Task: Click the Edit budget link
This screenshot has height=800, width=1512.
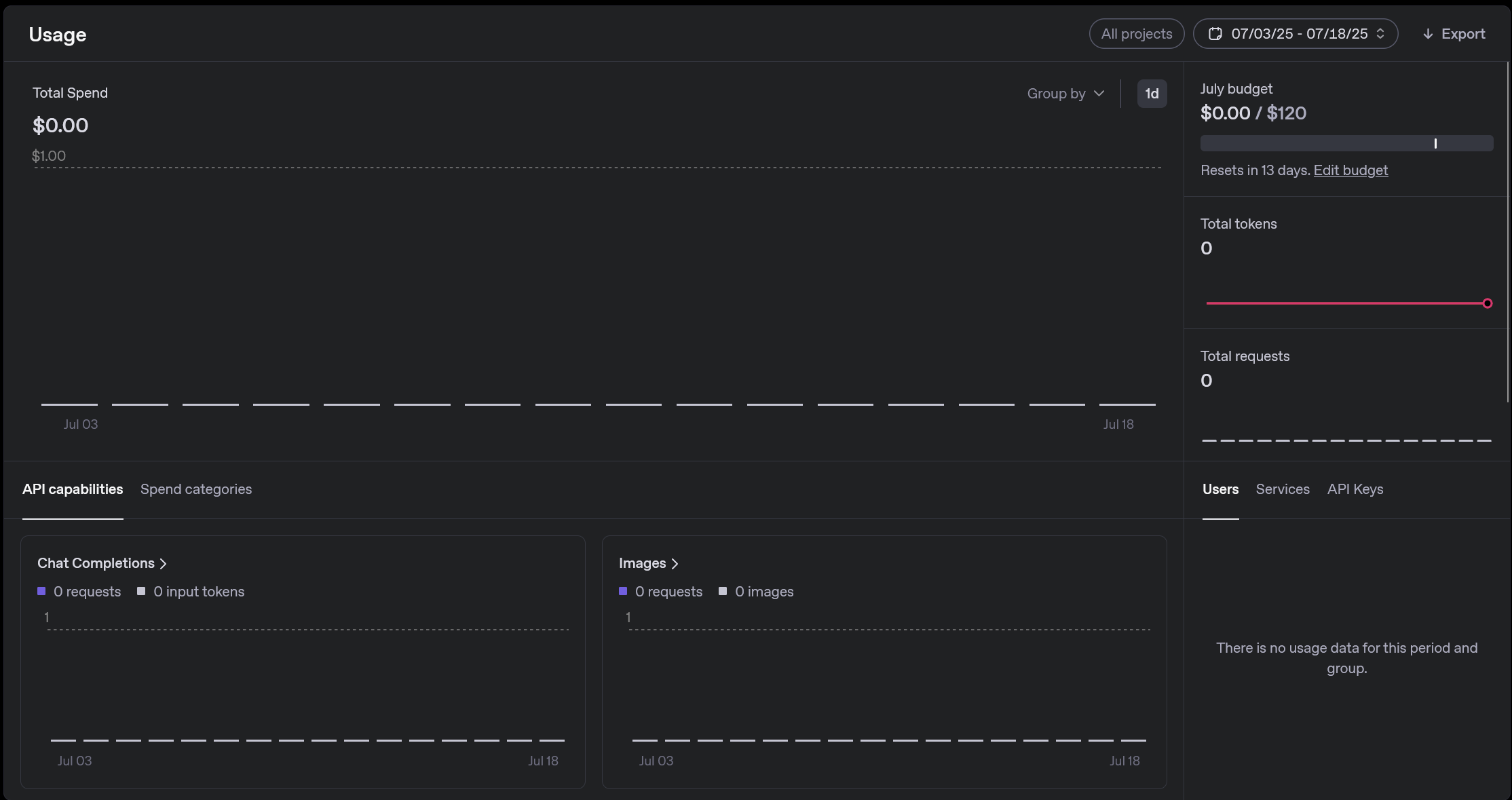Action: pyautogui.click(x=1350, y=170)
